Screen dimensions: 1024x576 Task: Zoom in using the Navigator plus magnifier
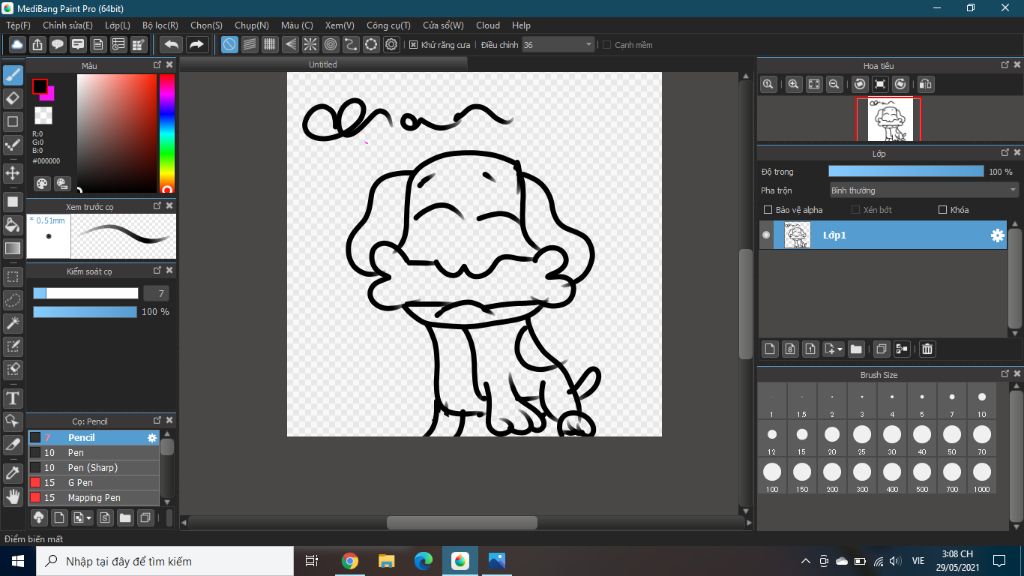(x=793, y=84)
